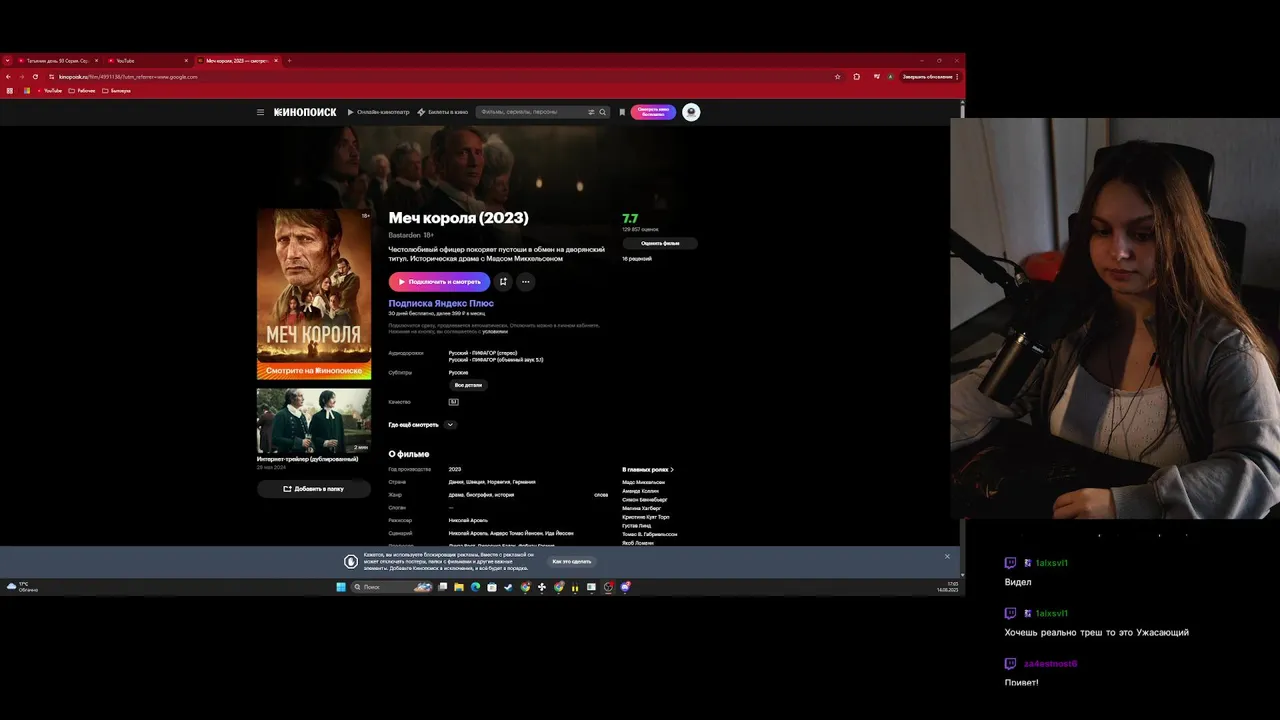Click Добавить в папку button
This screenshot has width=1280, height=720.
(x=314, y=489)
